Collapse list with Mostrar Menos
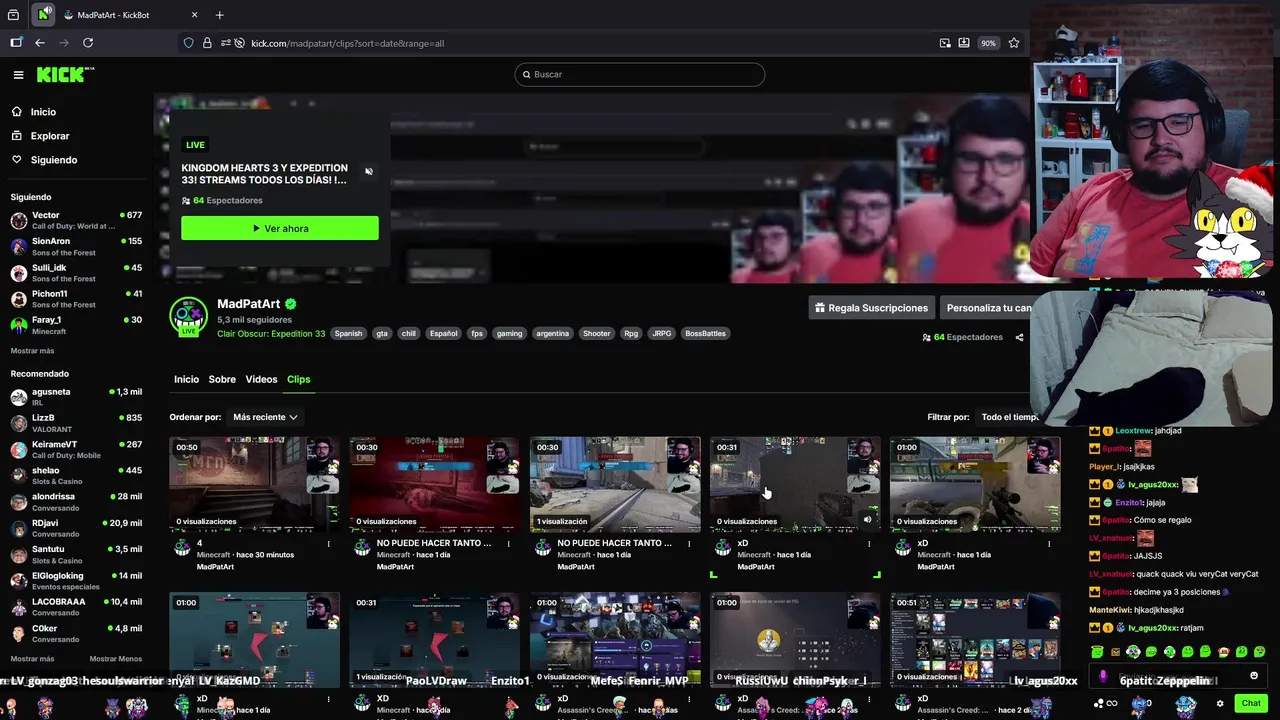This screenshot has width=1280, height=720. point(115,659)
